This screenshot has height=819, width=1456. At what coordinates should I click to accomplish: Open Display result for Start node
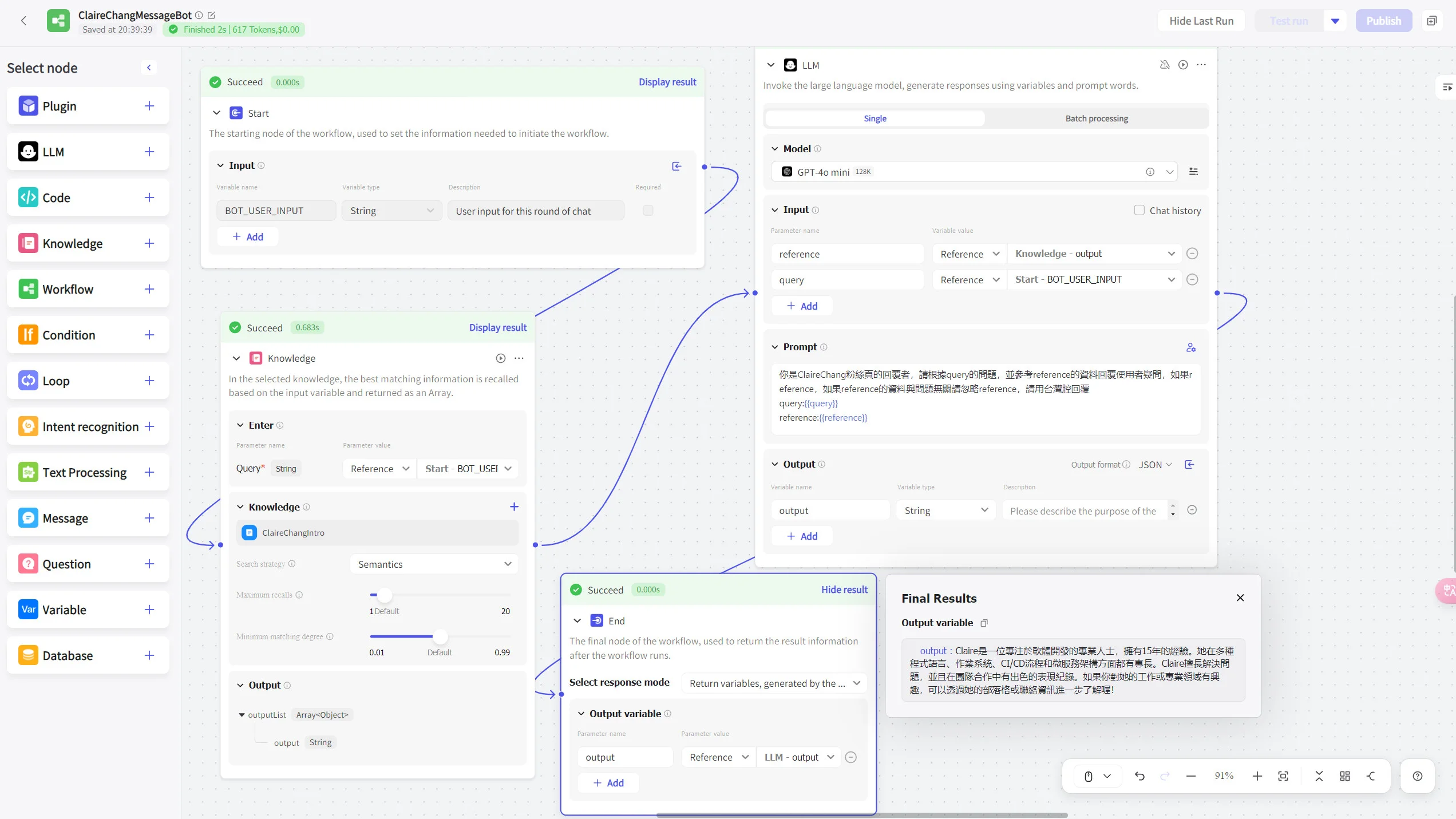(x=667, y=82)
